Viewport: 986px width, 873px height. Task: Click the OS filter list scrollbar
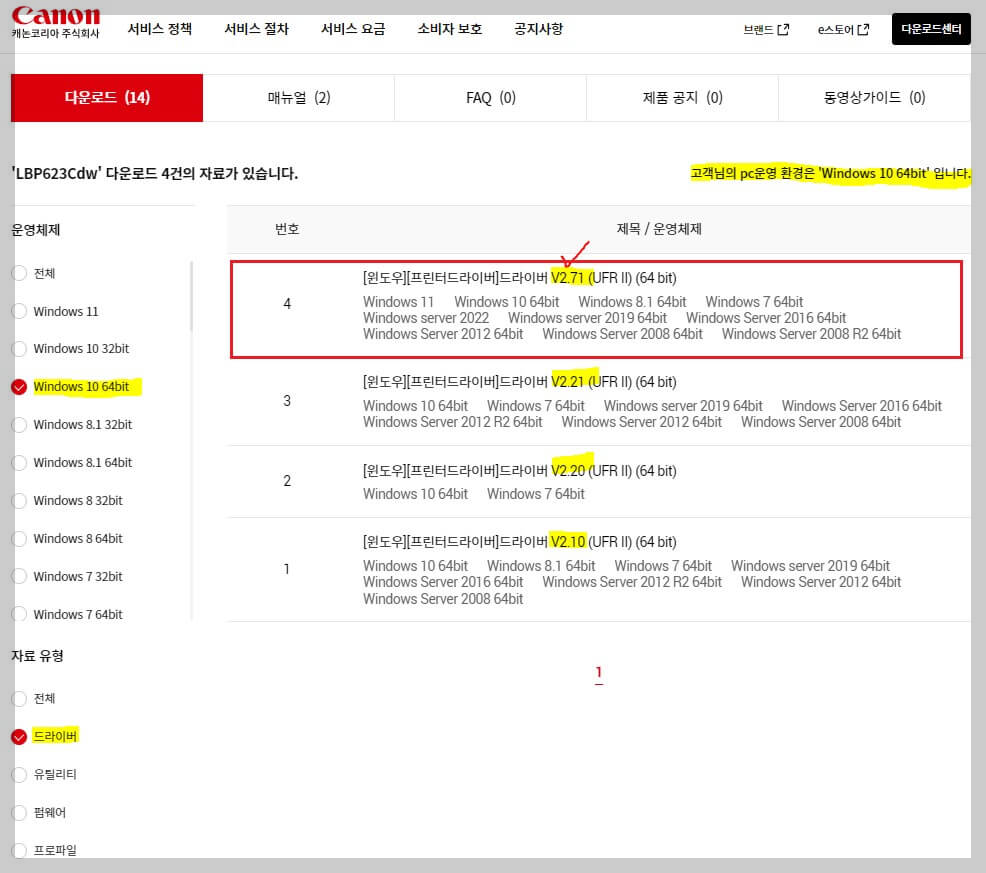pos(191,296)
